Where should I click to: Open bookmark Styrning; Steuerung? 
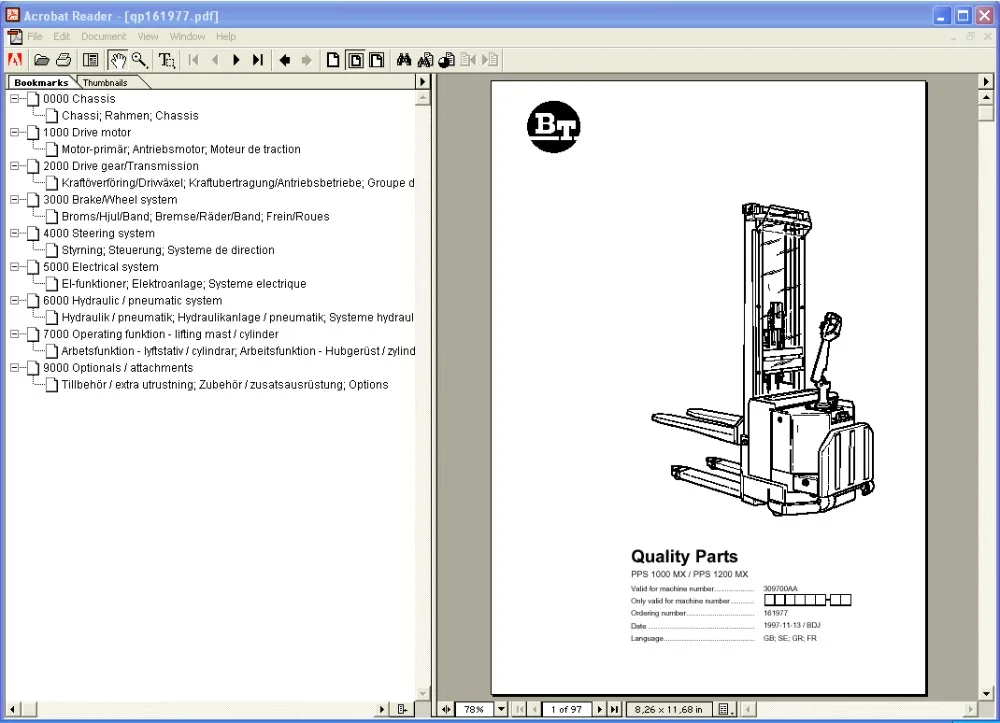(168, 250)
